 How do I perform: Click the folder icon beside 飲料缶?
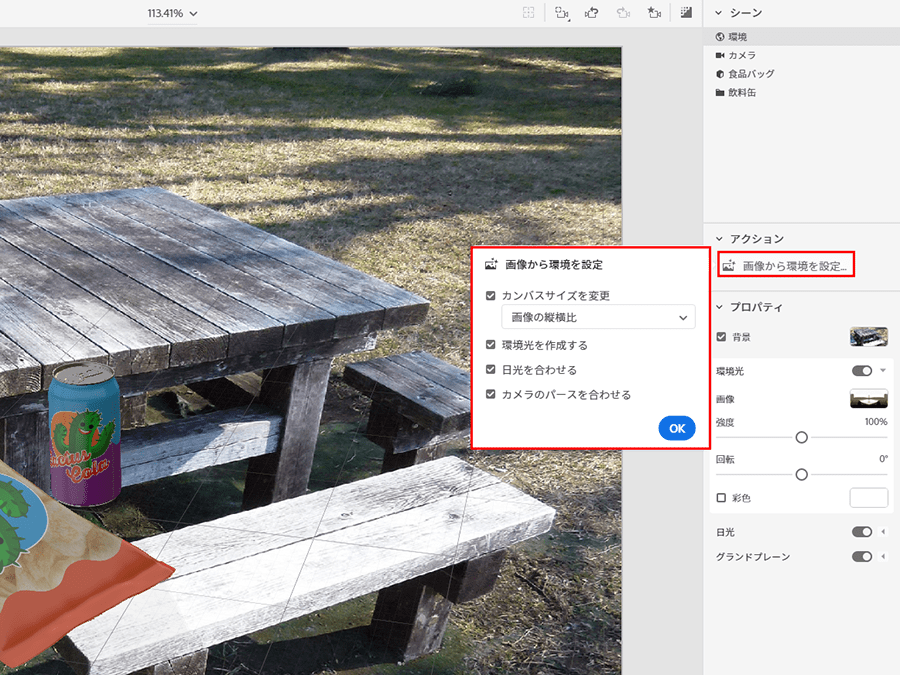(x=720, y=92)
